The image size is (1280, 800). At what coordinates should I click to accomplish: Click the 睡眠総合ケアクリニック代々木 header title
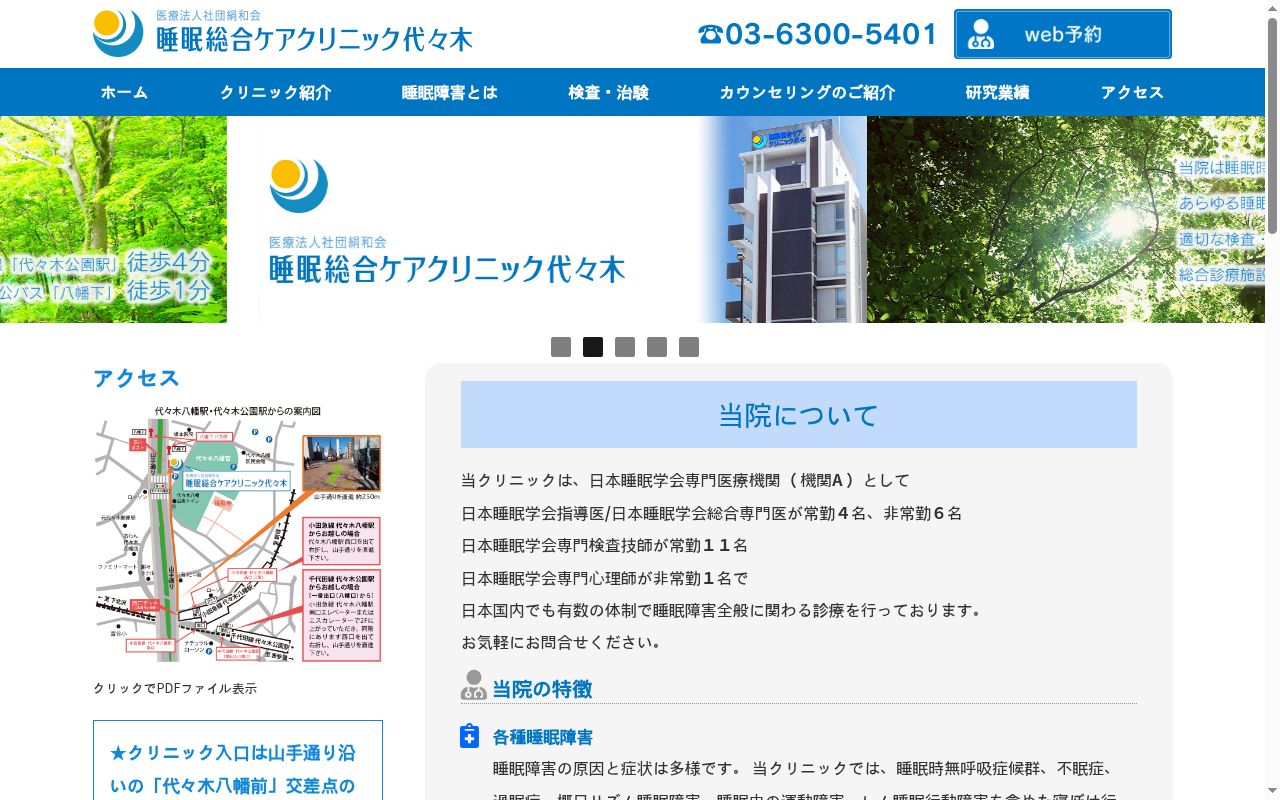314,40
